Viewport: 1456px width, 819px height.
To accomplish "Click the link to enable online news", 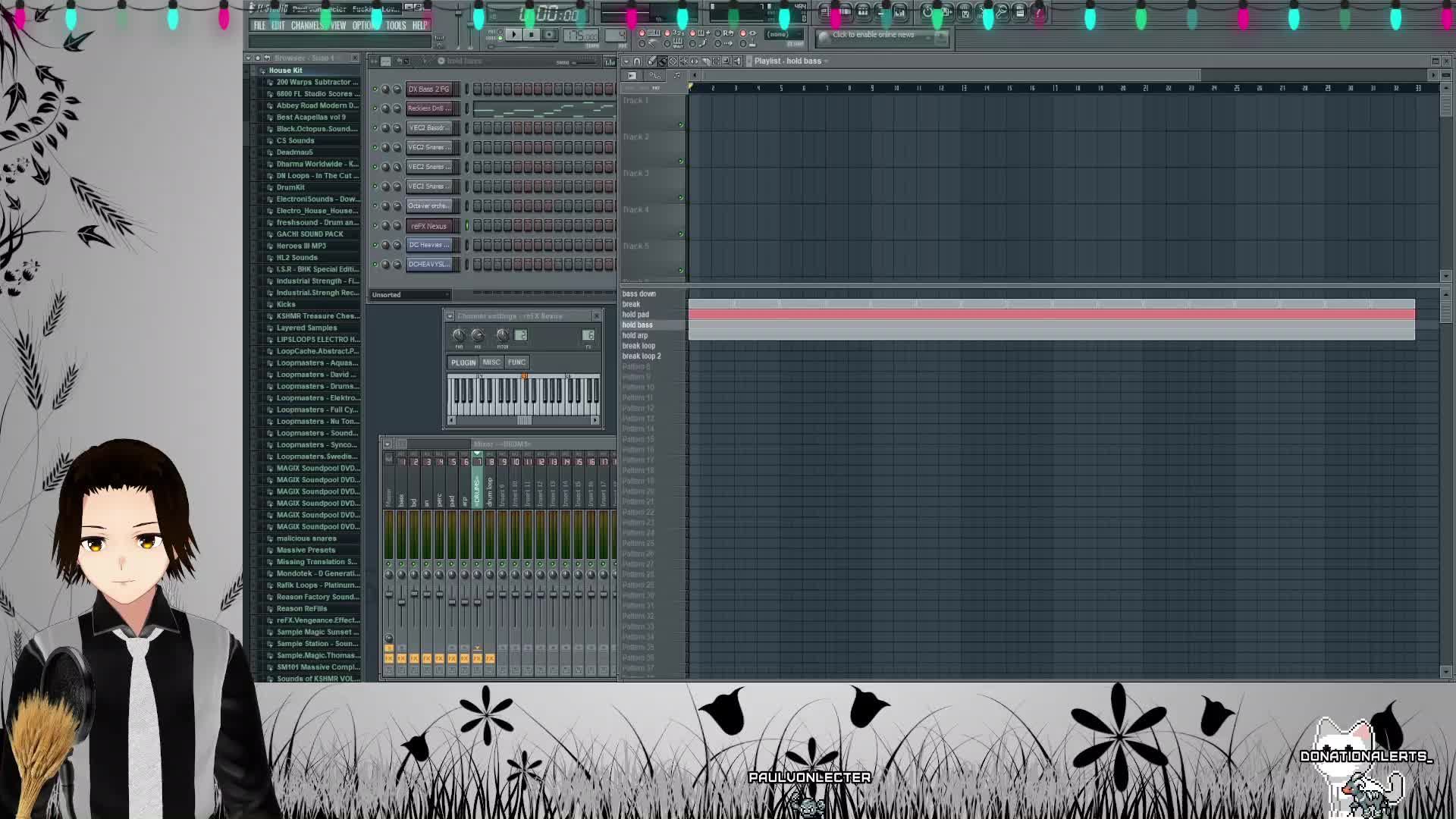I will click(876, 35).
